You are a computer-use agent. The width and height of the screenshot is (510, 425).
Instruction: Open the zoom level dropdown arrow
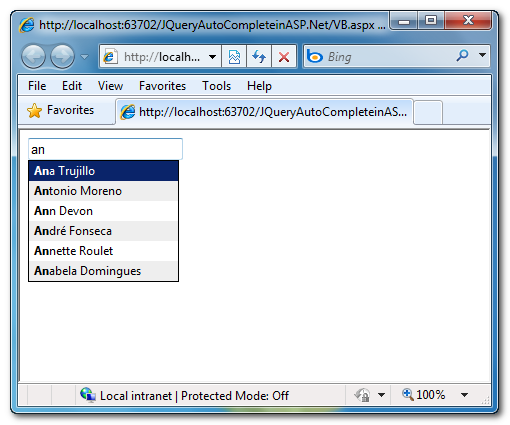[x=464, y=395]
